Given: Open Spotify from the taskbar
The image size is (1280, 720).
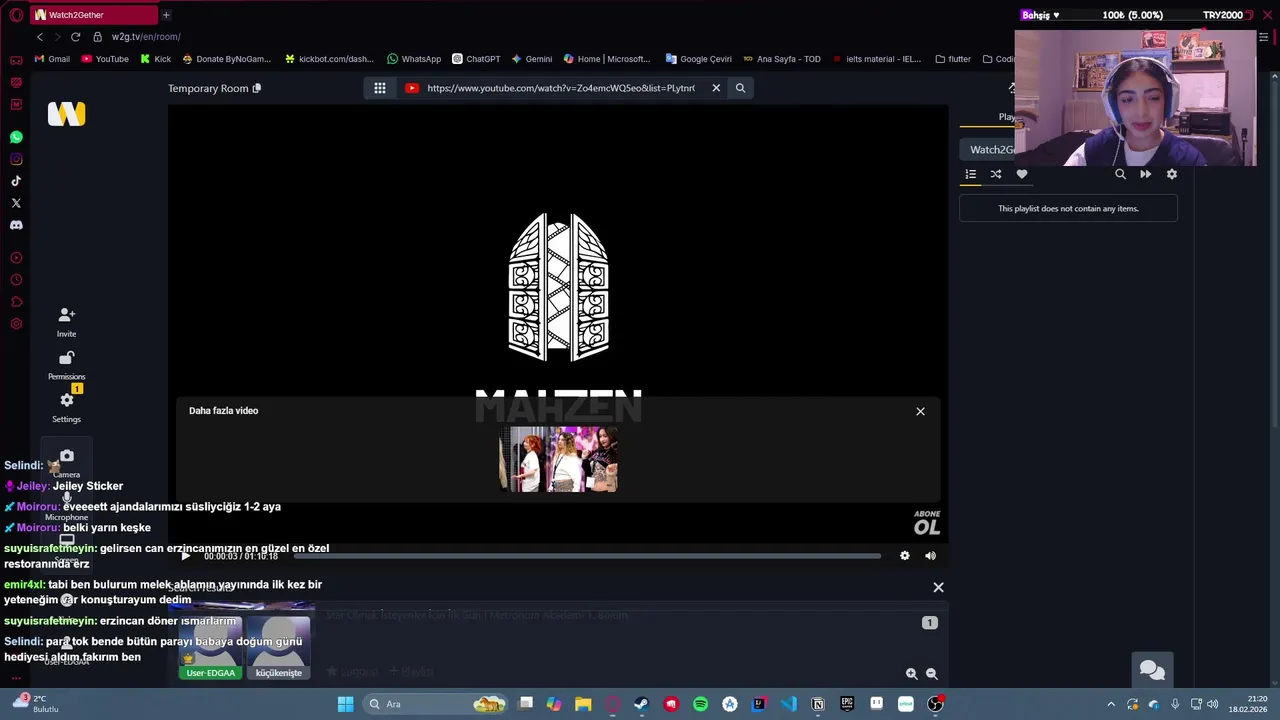Looking at the screenshot, I should pyautogui.click(x=700, y=704).
